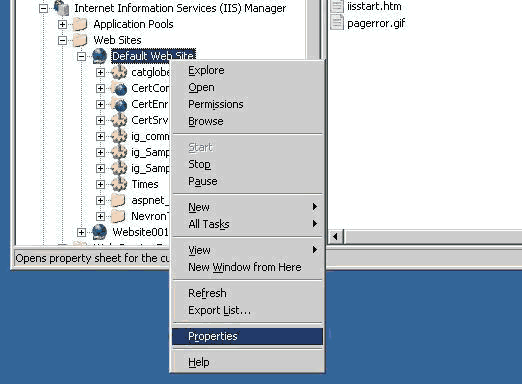
Task: Expand the aspnet_client node
Action: point(100,200)
